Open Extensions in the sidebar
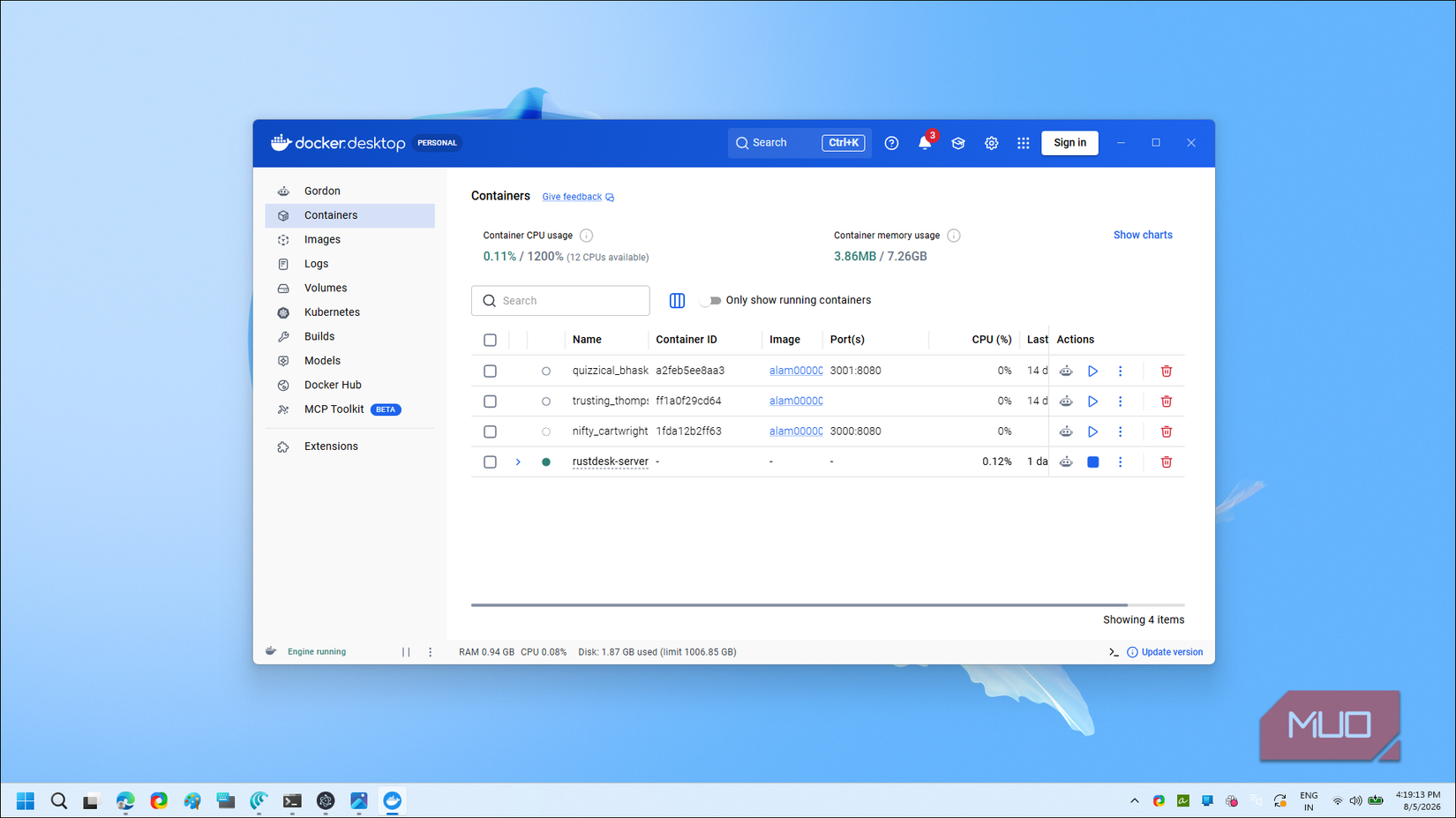The image size is (1456, 818). pyautogui.click(x=349, y=447)
